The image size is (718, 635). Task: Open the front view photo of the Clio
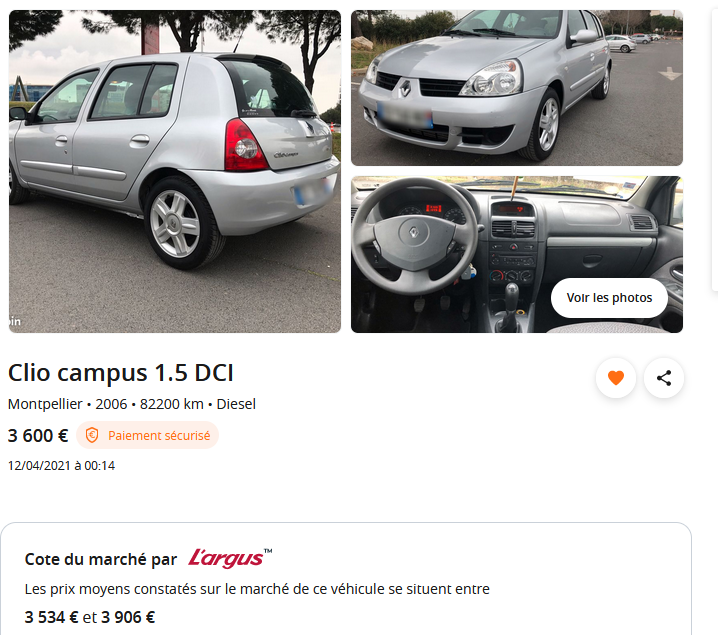click(x=517, y=88)
